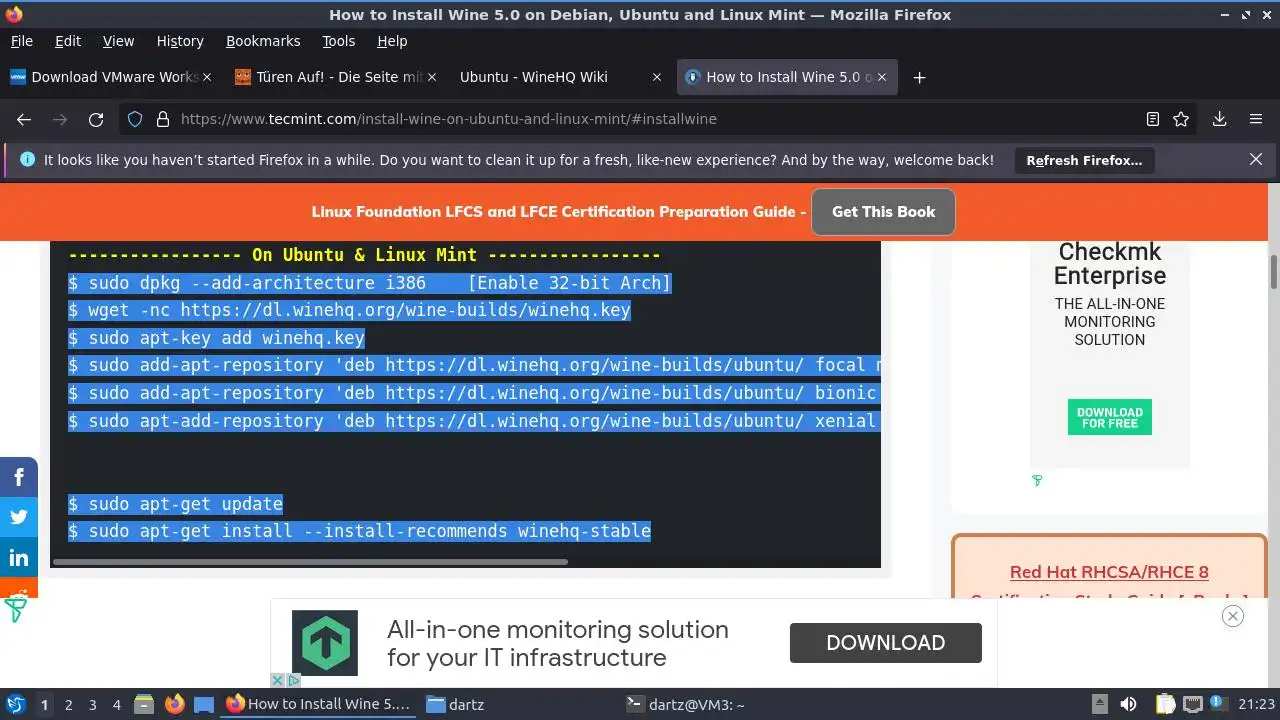Switch to workspace 4
Viewport: 1280px width, 720px height.
click(116, 704)
